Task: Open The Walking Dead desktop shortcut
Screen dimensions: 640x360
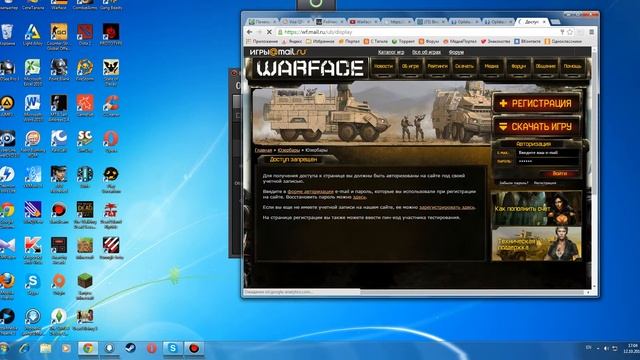Action: tap(85, 215)
